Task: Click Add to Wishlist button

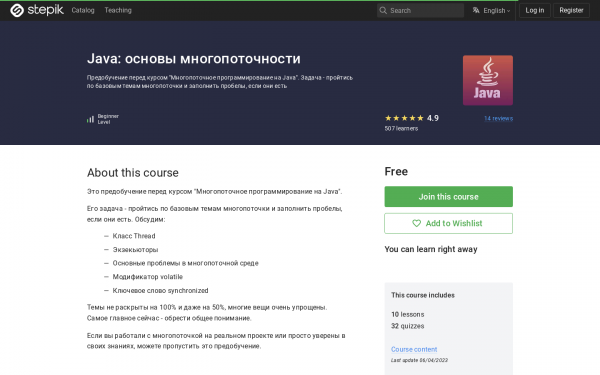Action: (x=448, y=223)
